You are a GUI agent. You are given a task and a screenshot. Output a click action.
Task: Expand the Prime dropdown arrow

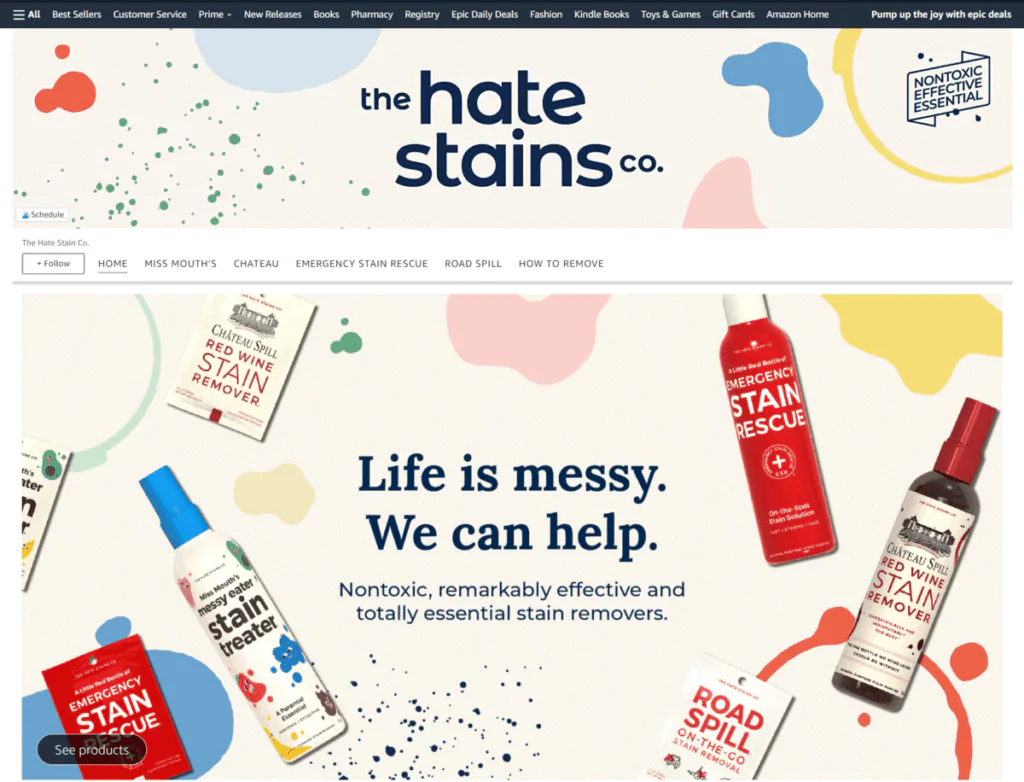click(x=229, y=15)
